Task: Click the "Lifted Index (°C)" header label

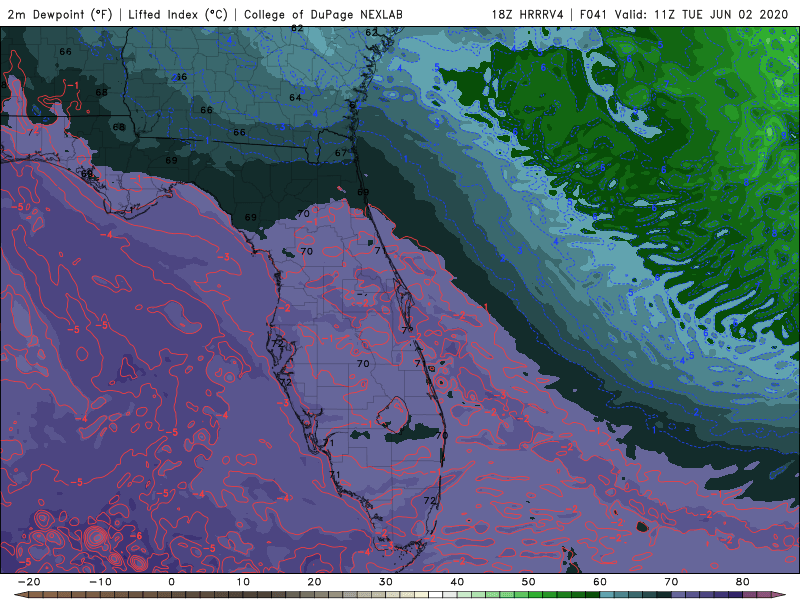Action: pyautogui.click(x=178, y=14)
